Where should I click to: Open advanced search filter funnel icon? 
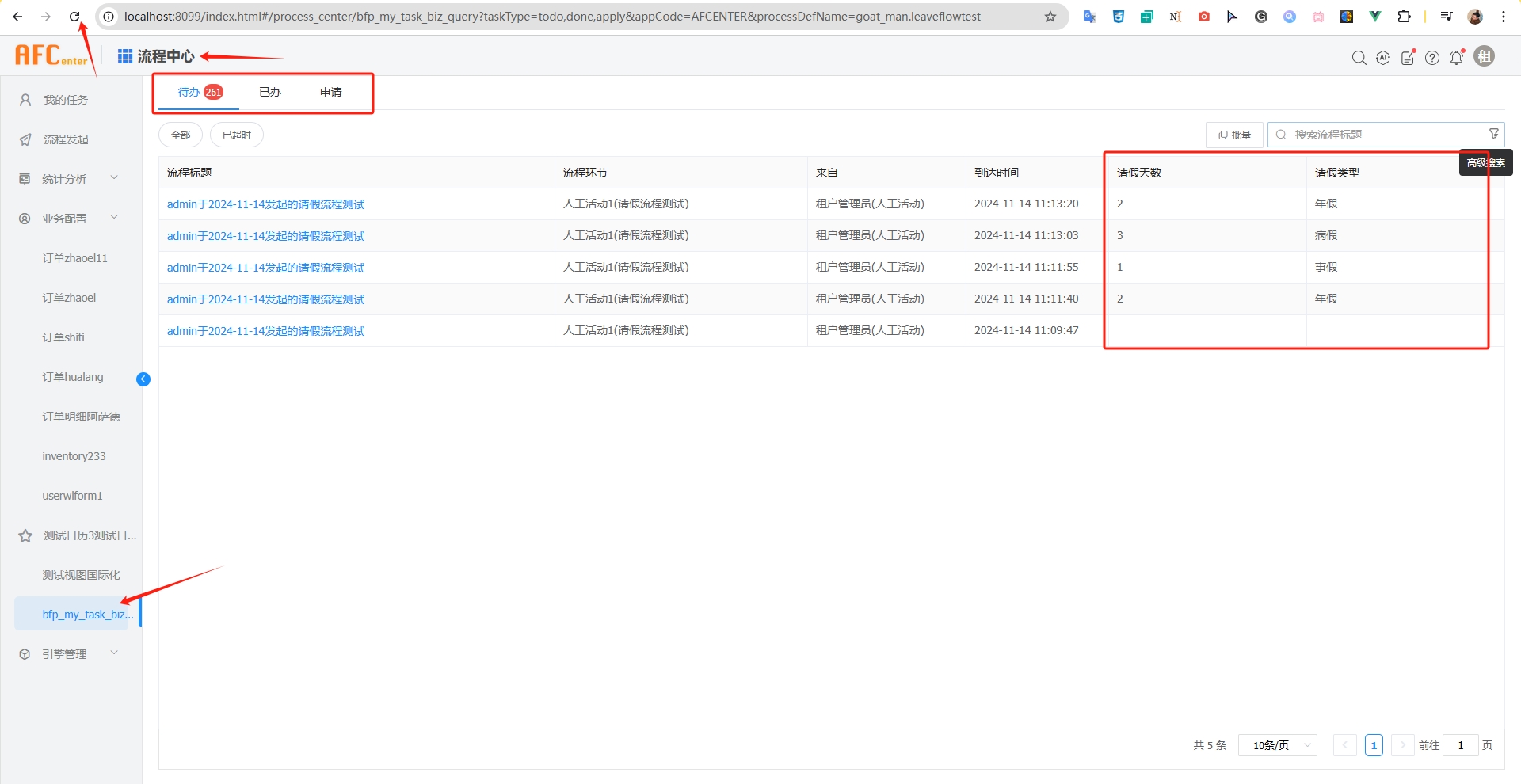(1493, 134)
